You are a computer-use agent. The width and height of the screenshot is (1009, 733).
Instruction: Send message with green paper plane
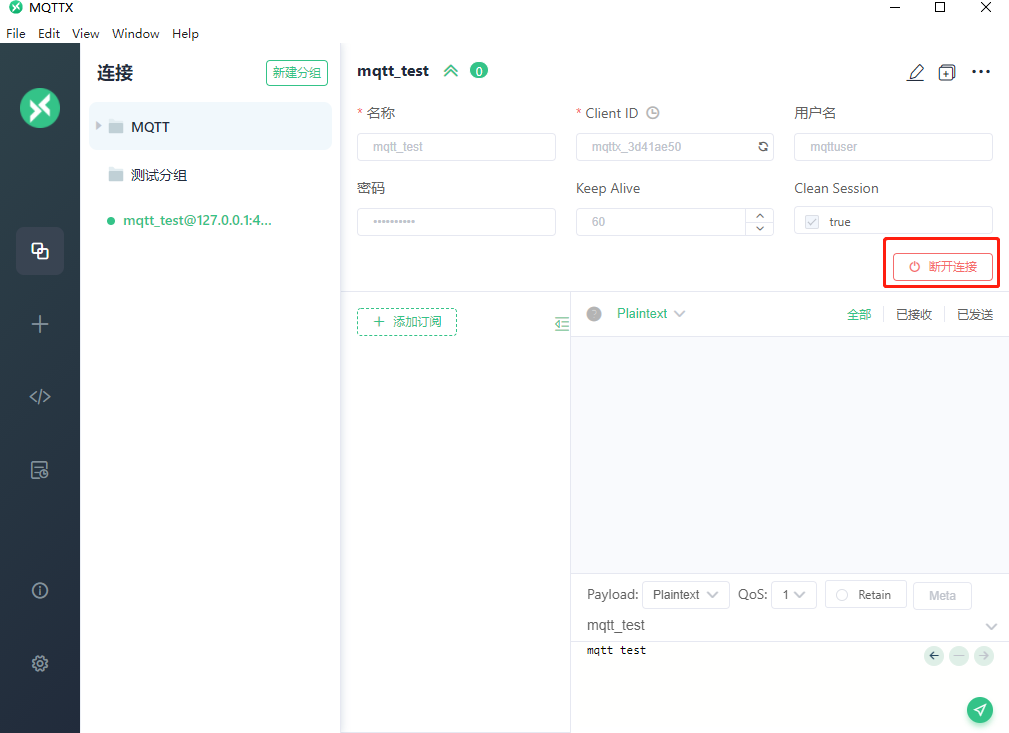(x=980, y=710)
